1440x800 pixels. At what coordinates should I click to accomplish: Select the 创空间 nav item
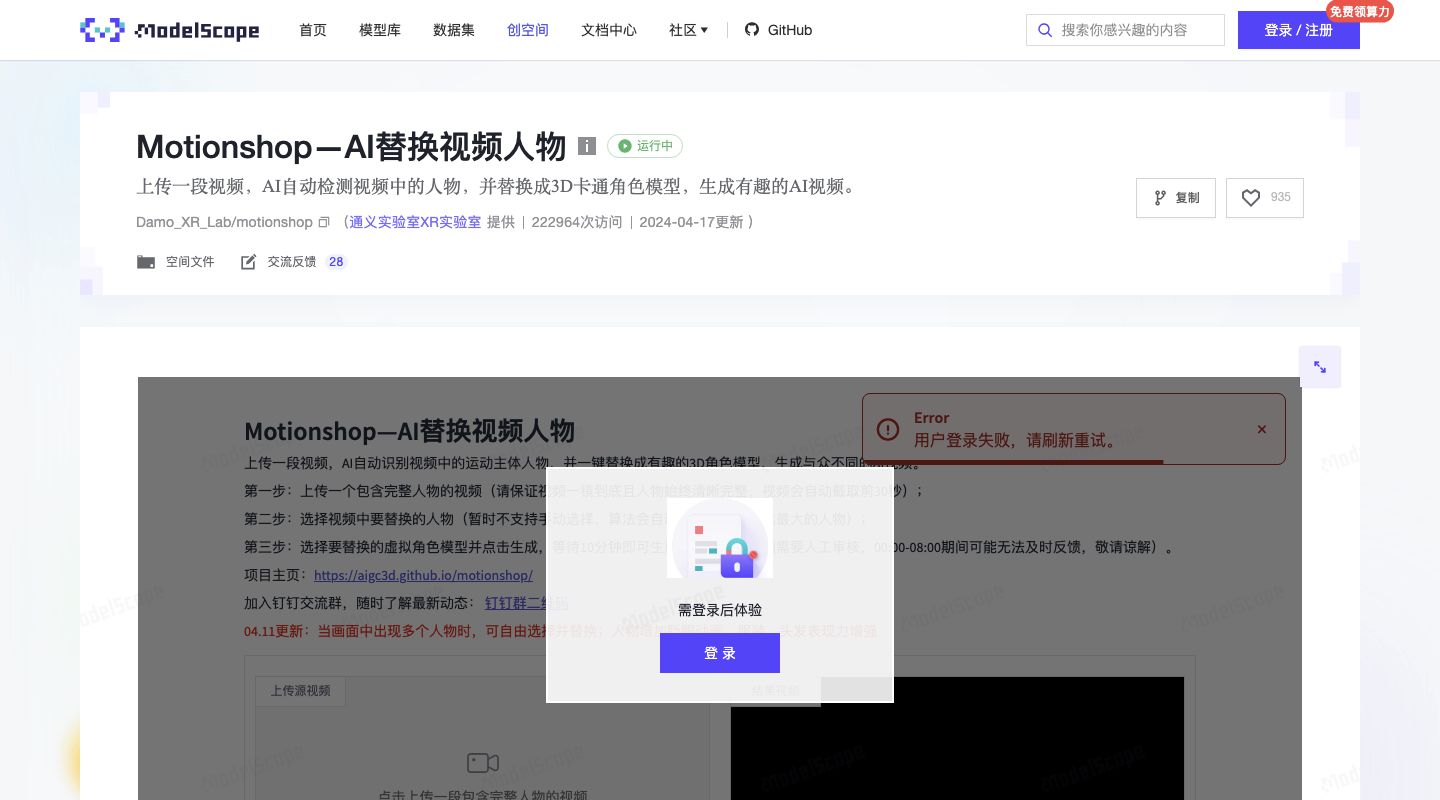(x=528, y=30)
